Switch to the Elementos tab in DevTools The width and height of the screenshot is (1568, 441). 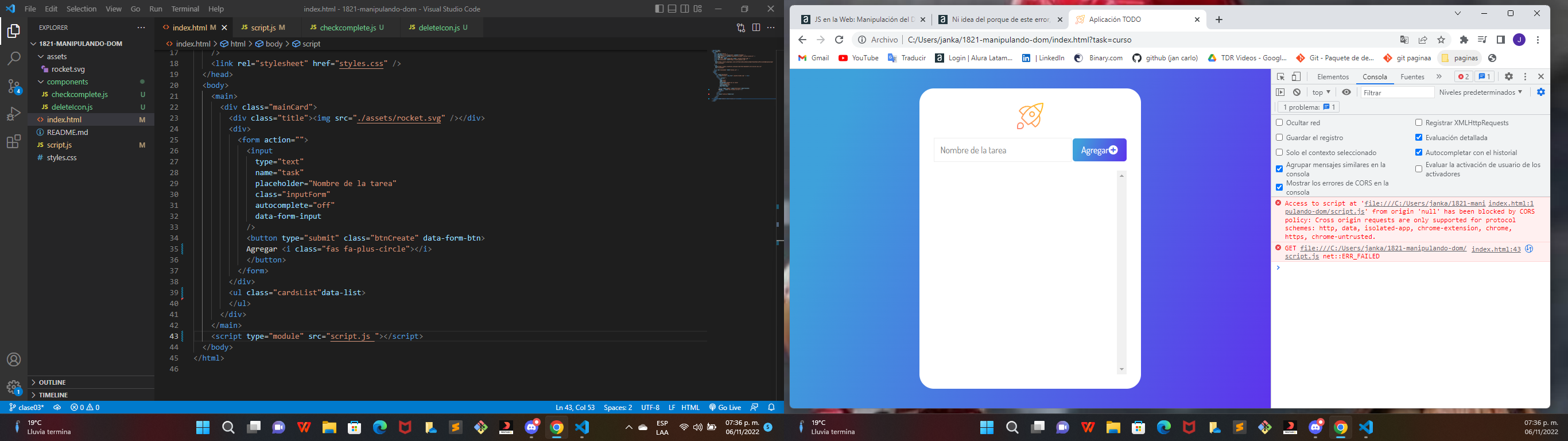click(1333, 77)
